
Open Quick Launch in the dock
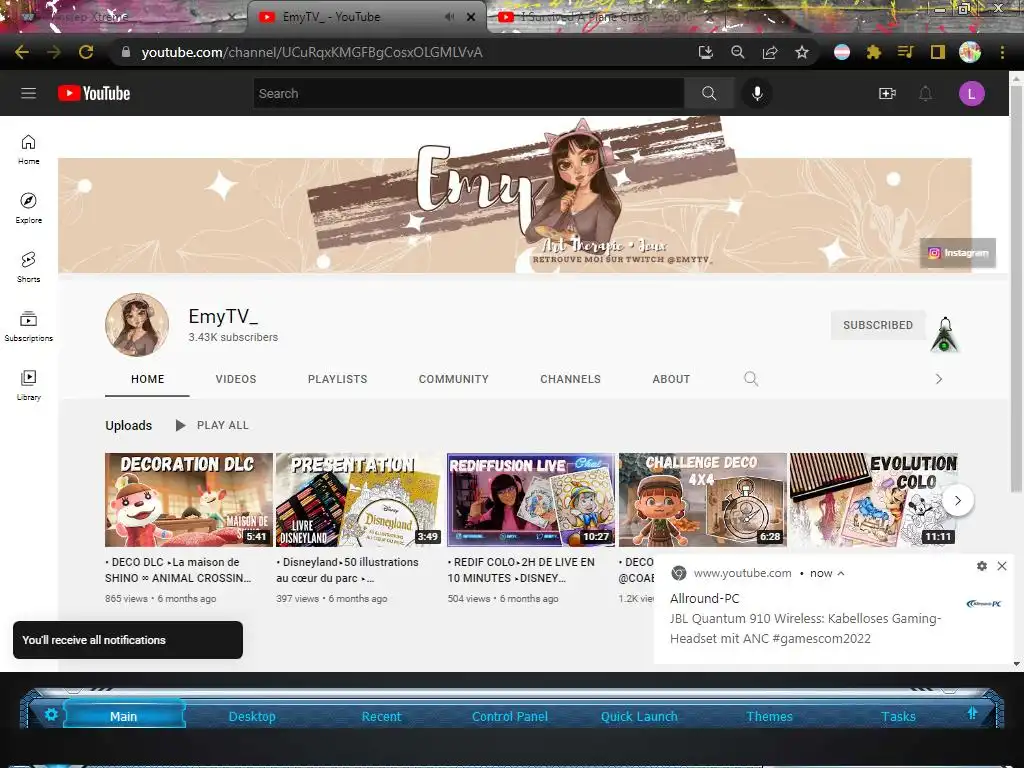point(639,716)
